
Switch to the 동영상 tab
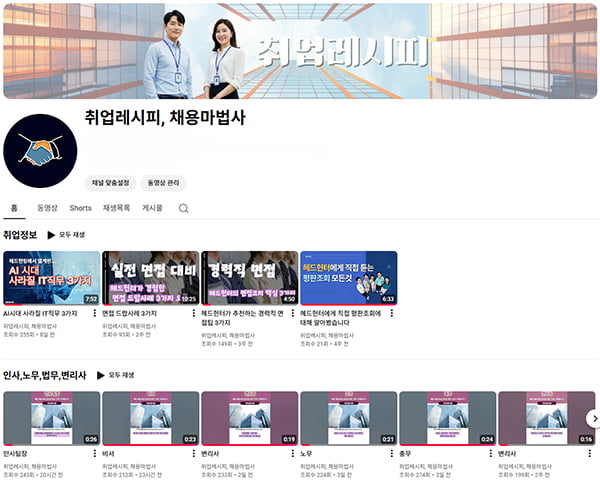click(47, 208)
